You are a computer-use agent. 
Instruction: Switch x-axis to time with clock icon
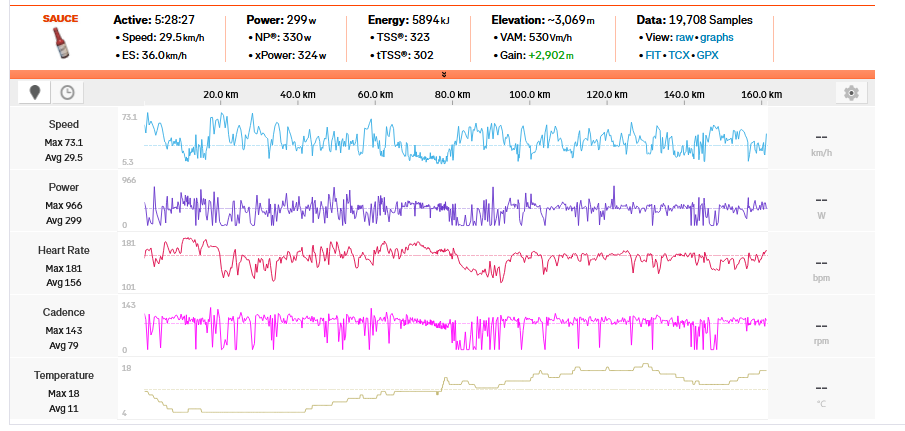pos(68,92)
